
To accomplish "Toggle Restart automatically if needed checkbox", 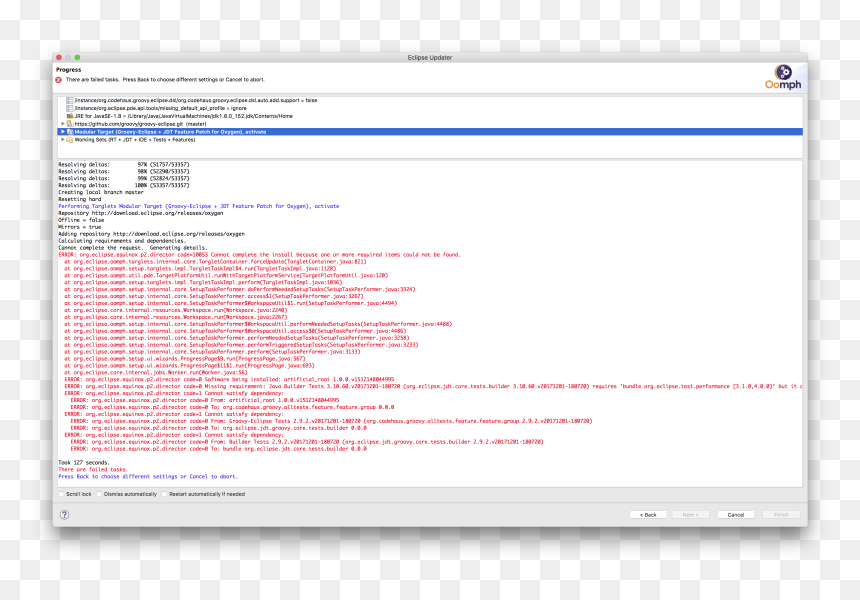I will coord(164,494).
